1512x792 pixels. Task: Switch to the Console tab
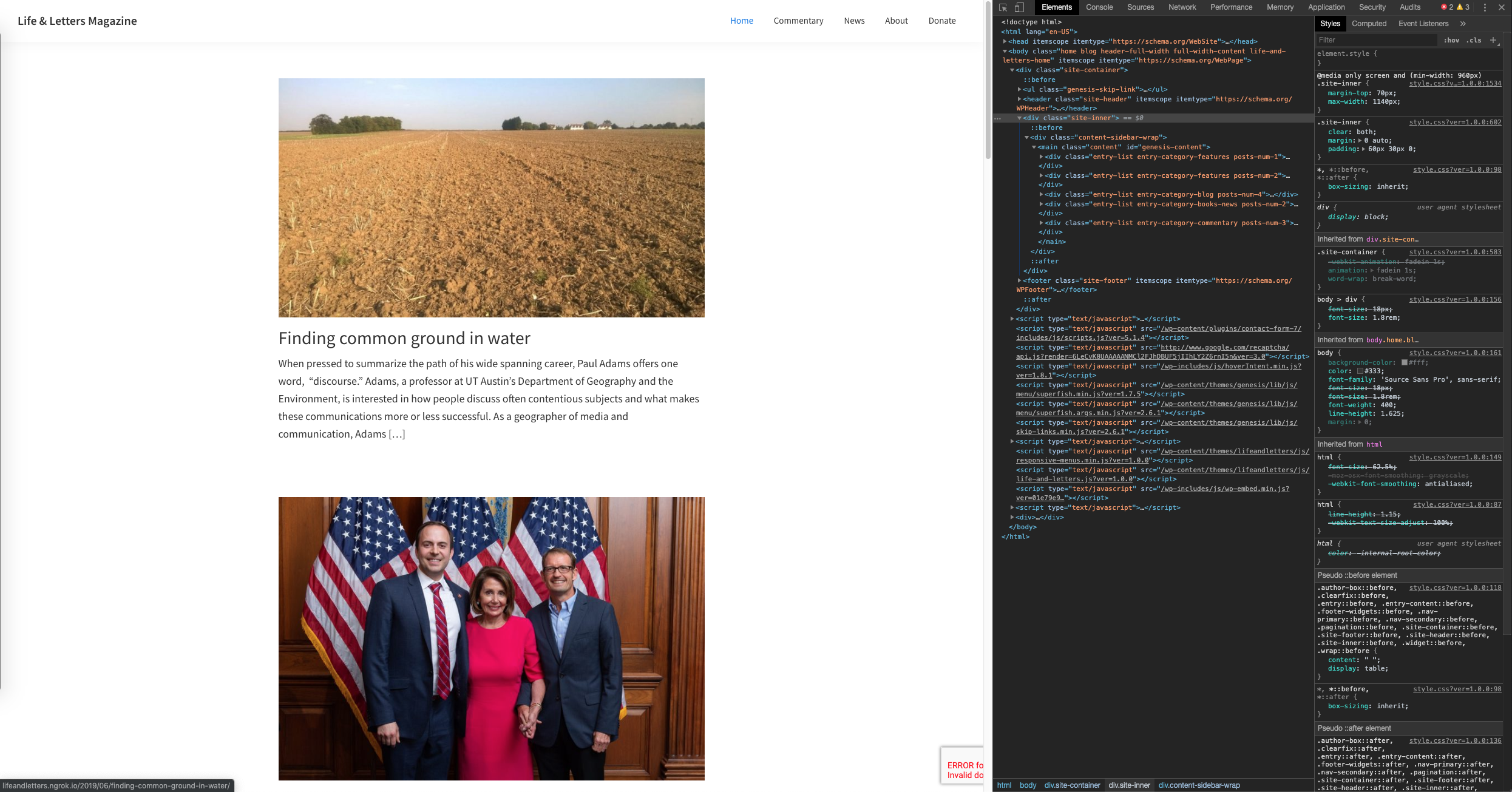(1099, 7)
